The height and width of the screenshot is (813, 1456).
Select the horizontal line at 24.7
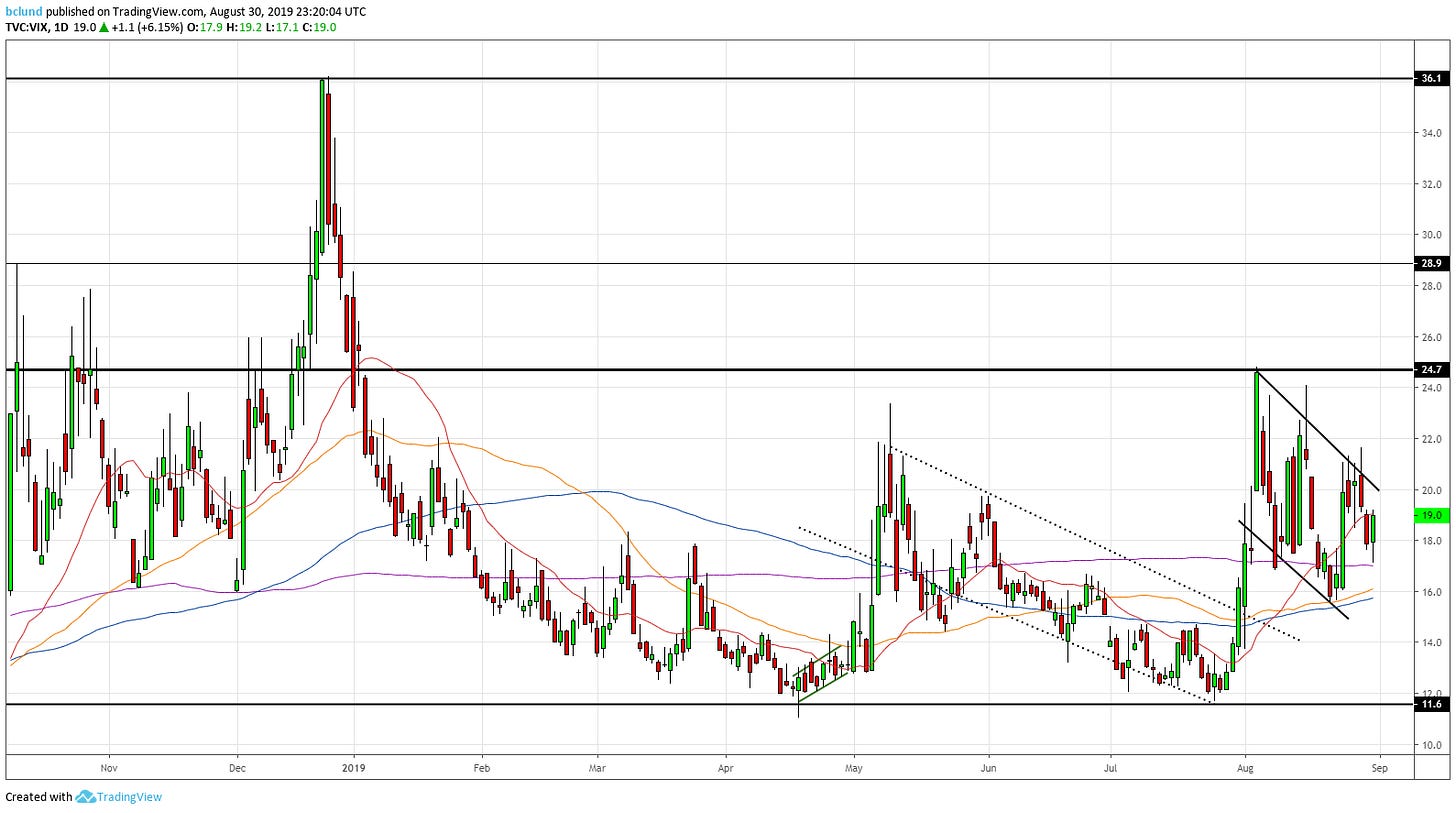tap(600, 370)
